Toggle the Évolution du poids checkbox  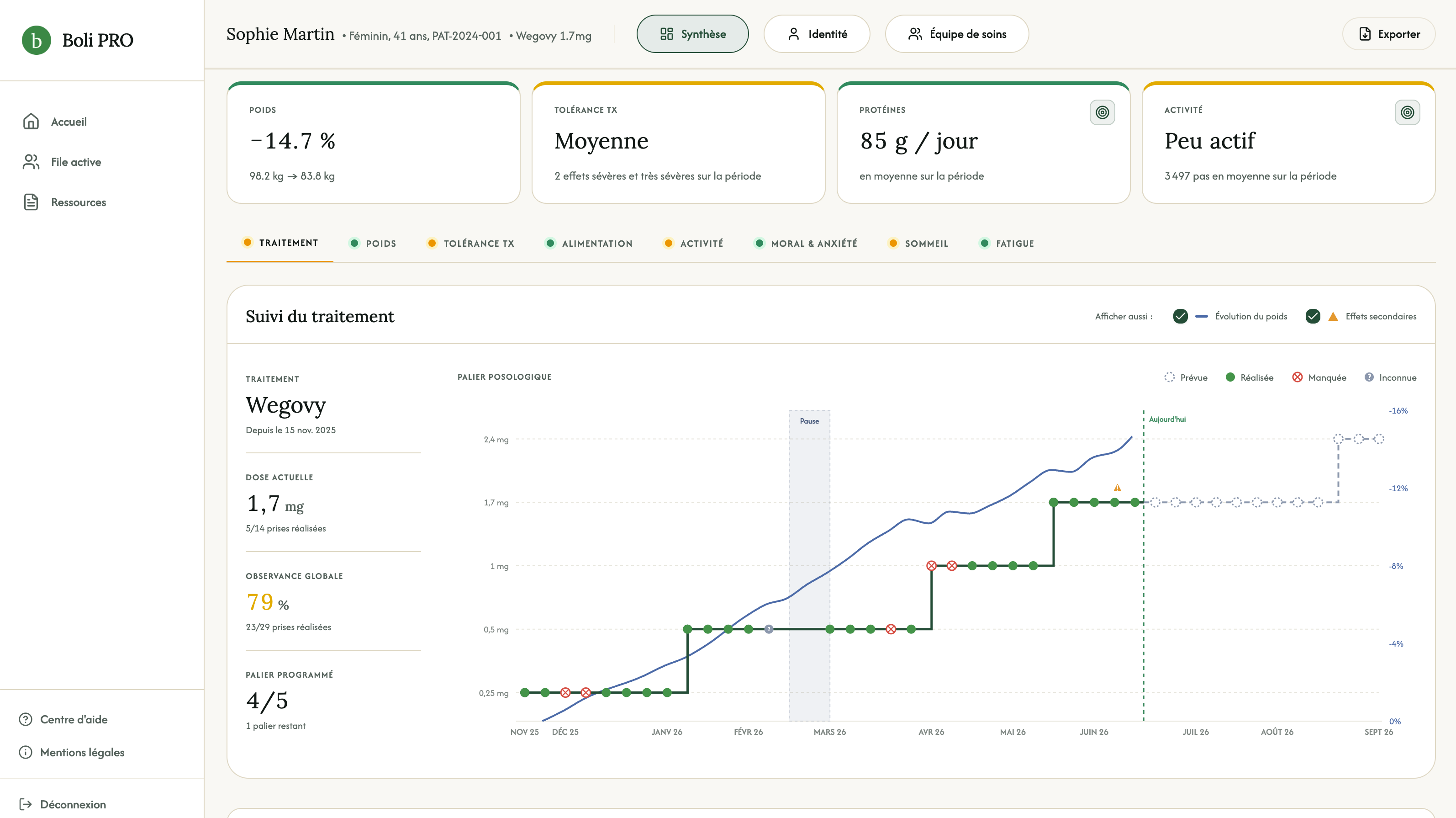pyautogui.click(x=1180, y=316)
